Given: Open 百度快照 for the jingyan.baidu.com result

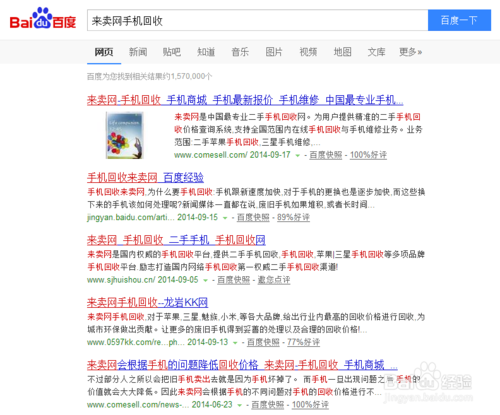Looking at the screenshot, I should point(253,217).
